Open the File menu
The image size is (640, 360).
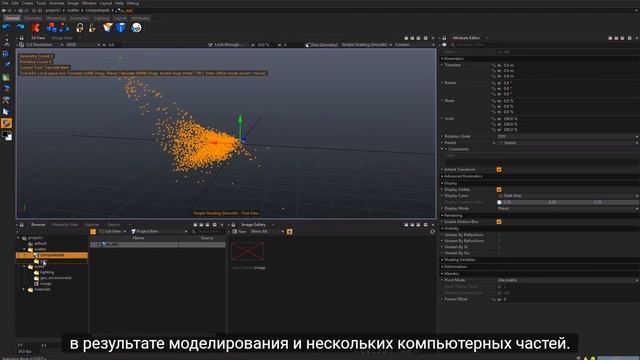[x=5, y=3]
